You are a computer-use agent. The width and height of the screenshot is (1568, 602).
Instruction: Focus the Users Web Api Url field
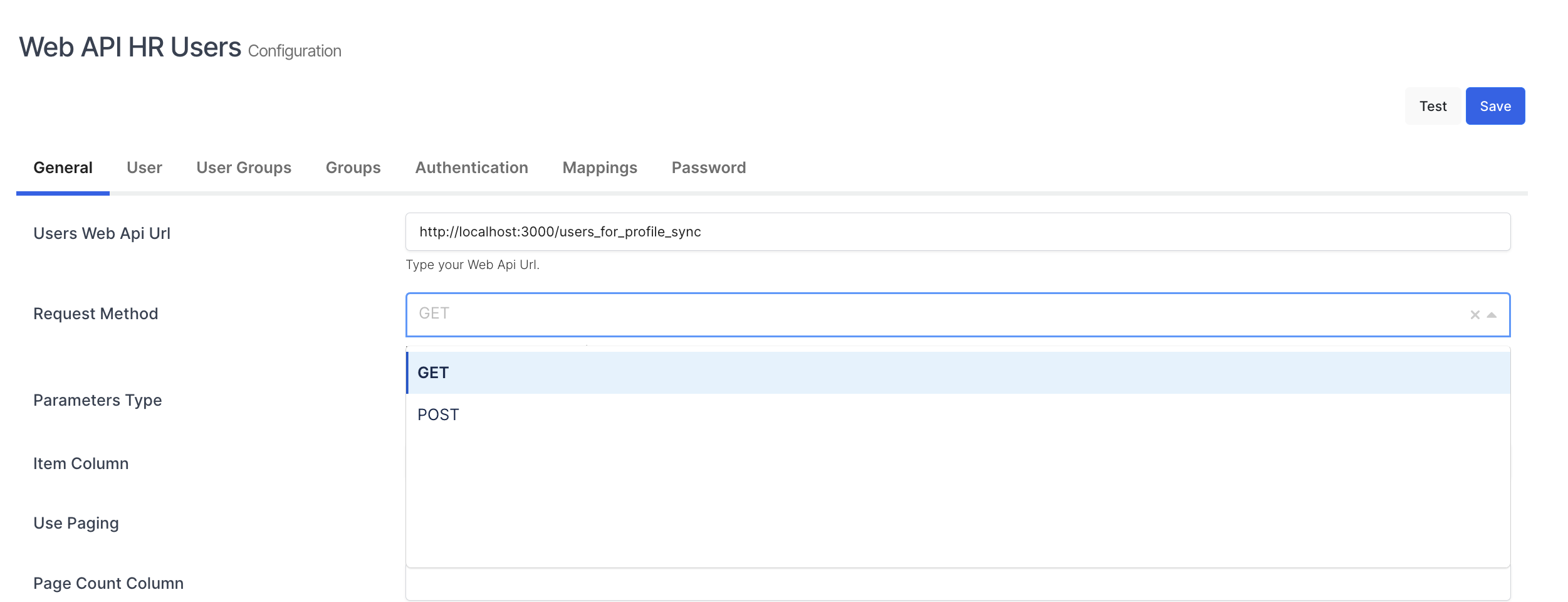tap(957, 232)
